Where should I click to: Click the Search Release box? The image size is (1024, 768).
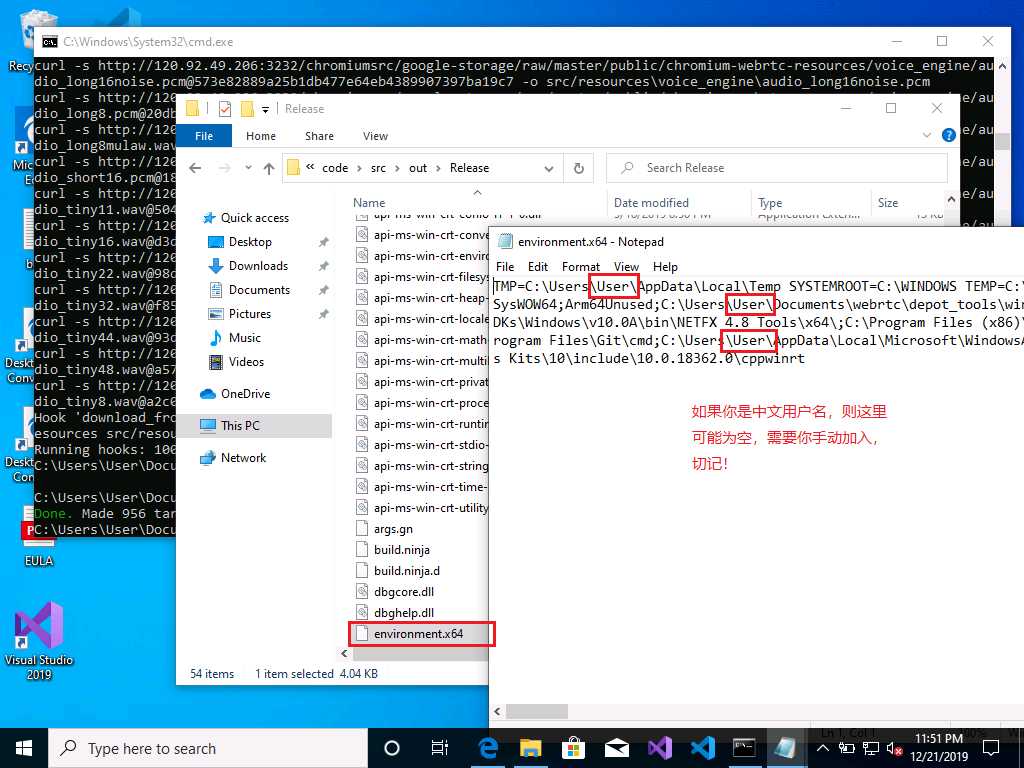pyautogui.click(x=777, y=168)
